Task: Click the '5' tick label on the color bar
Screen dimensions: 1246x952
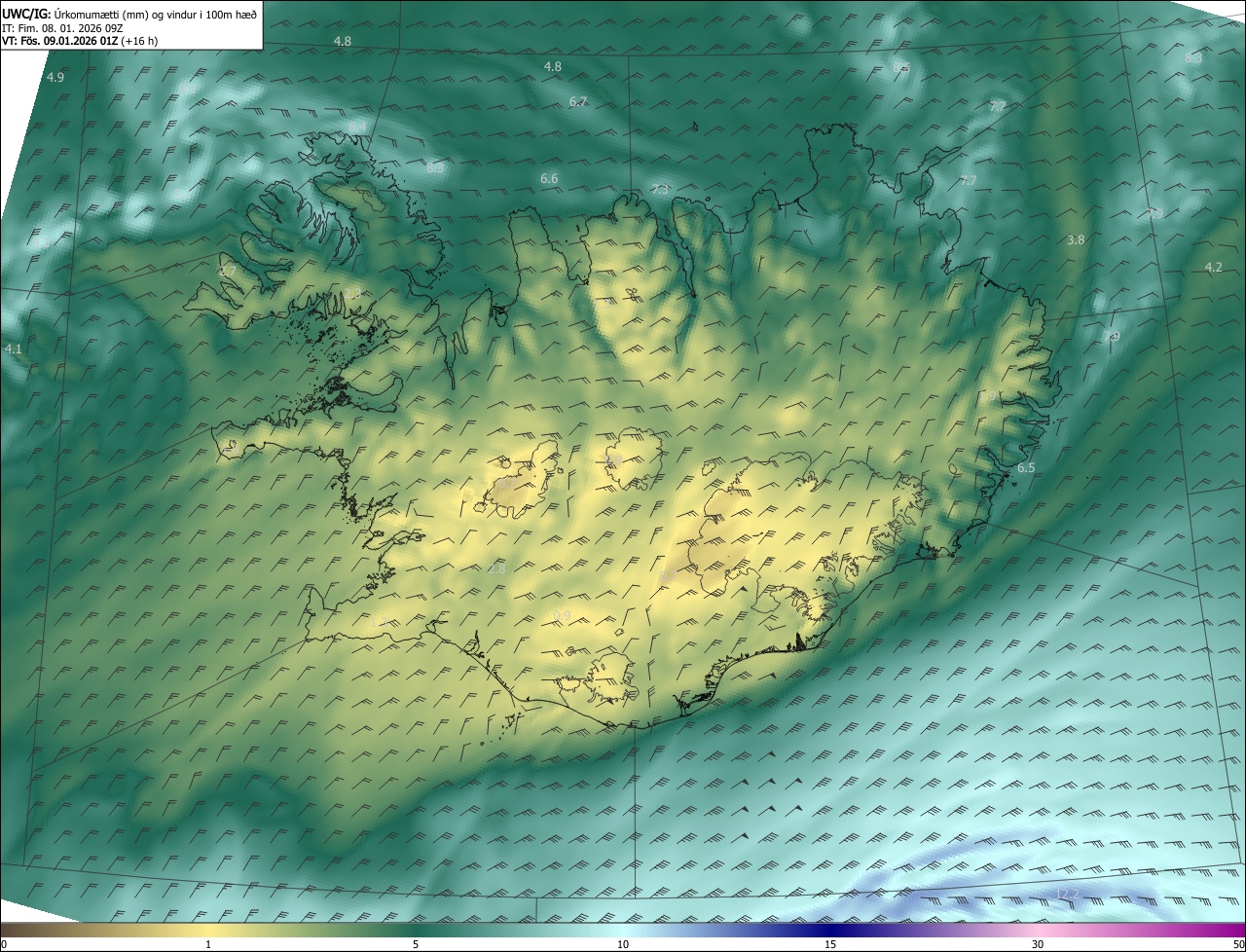Action: (x=416, y=945)
